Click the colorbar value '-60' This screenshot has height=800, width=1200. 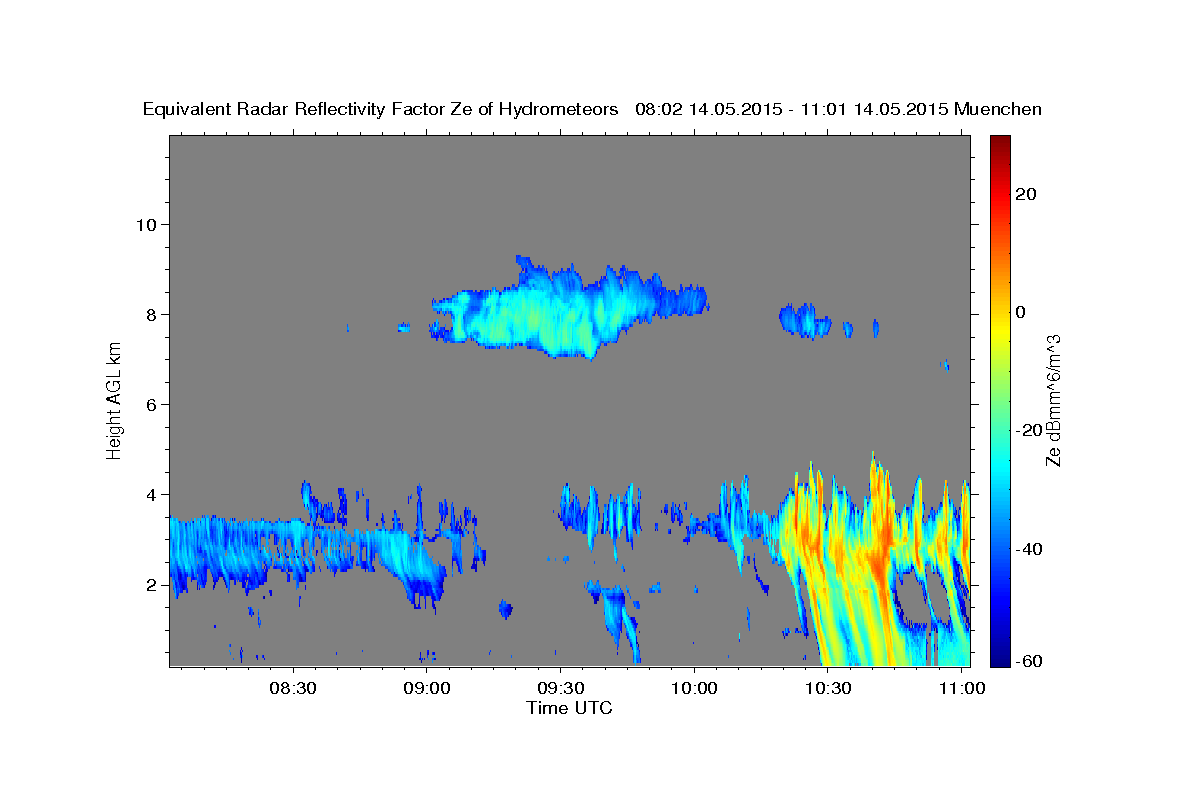(1028, 661)
